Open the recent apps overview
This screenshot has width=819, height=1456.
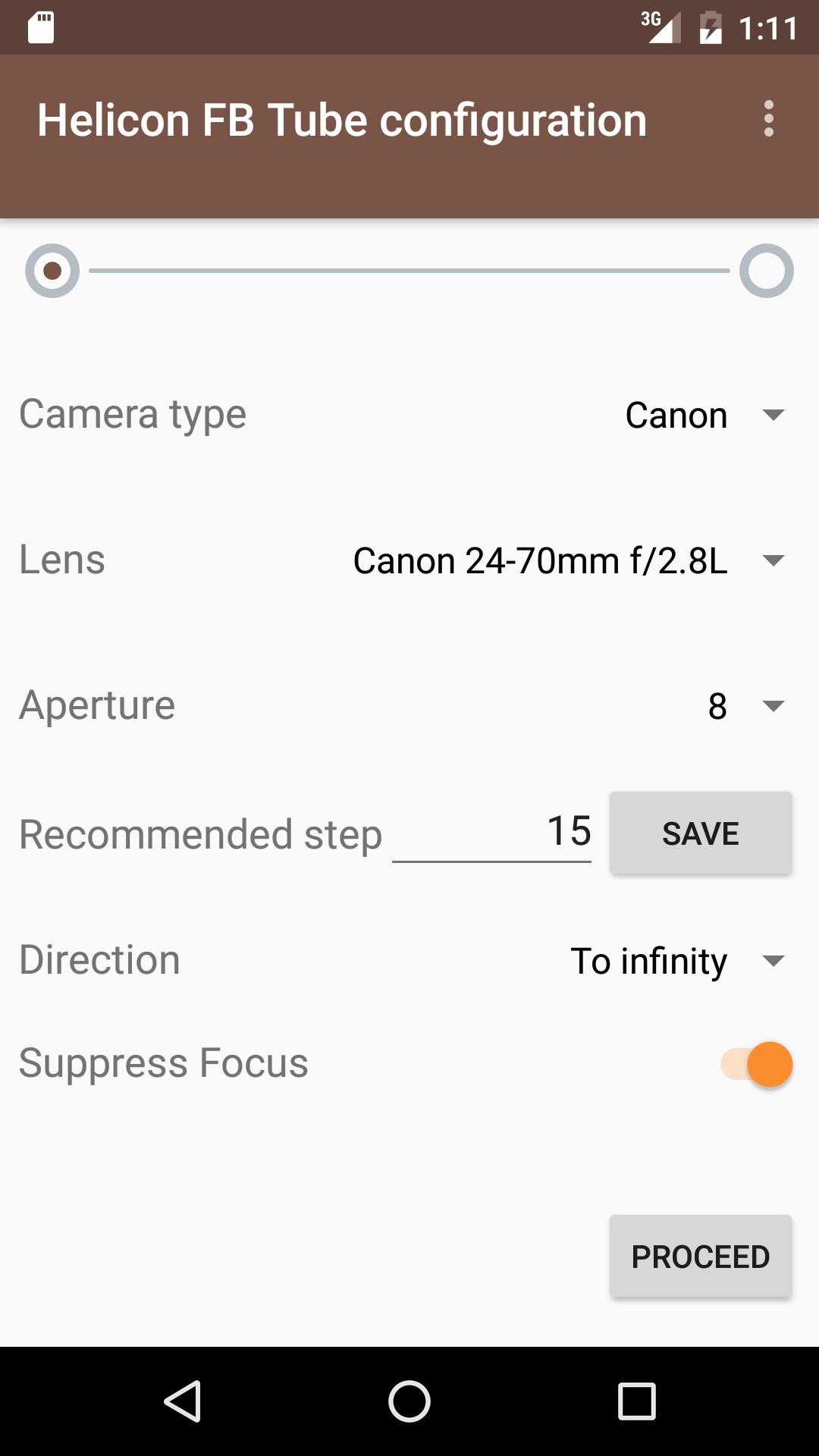[636, 1401]
